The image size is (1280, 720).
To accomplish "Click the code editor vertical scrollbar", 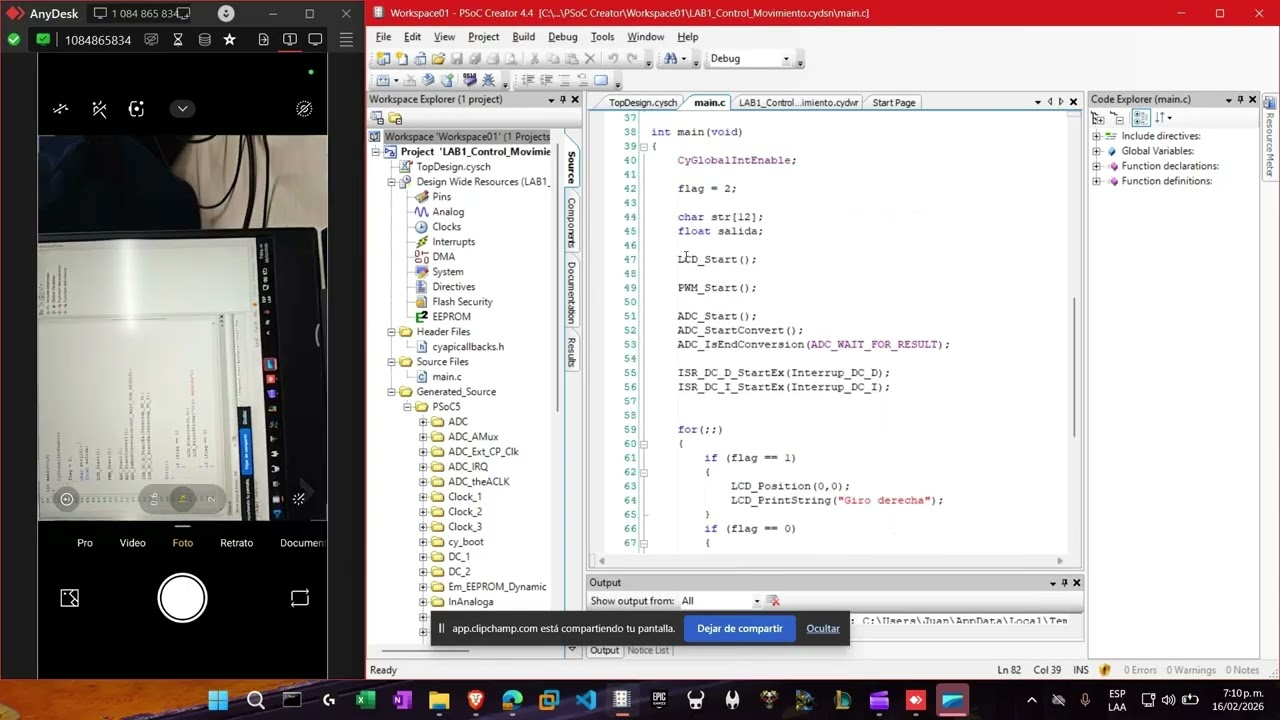I will coord(1076,366).
